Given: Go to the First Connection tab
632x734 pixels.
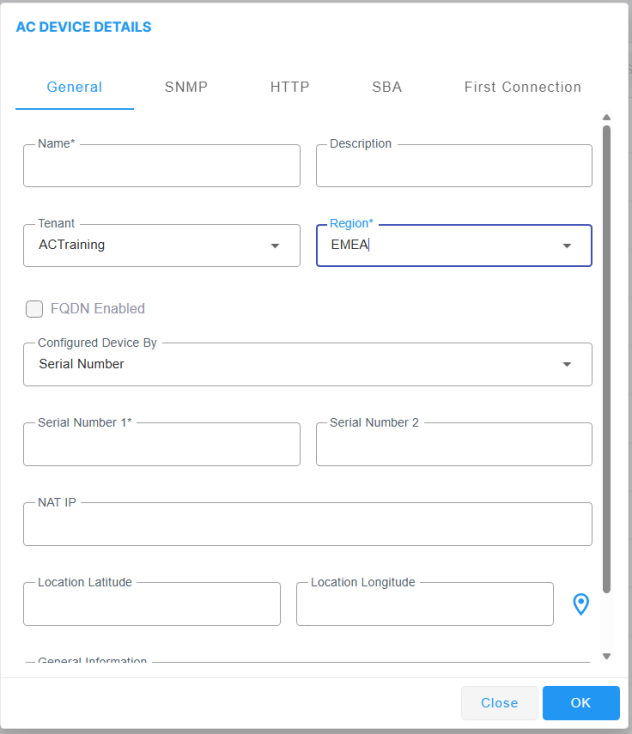Looking at the screenshot, I should pos(522,87).
